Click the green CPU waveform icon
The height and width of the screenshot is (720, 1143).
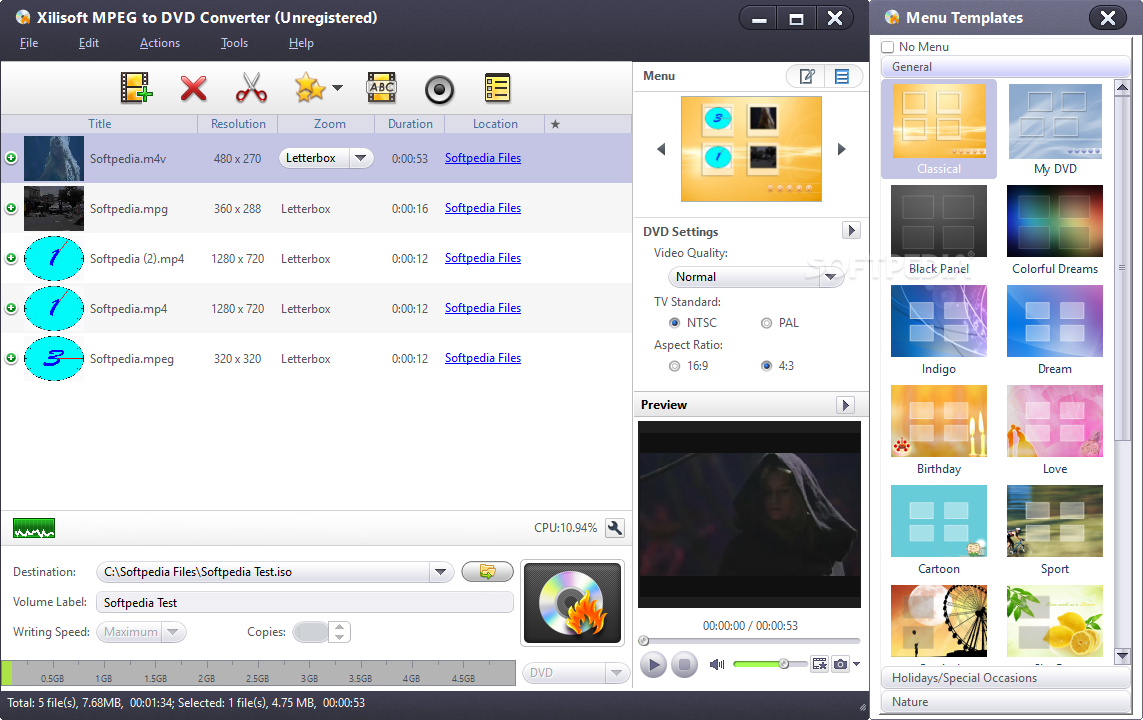click(34, 528)
